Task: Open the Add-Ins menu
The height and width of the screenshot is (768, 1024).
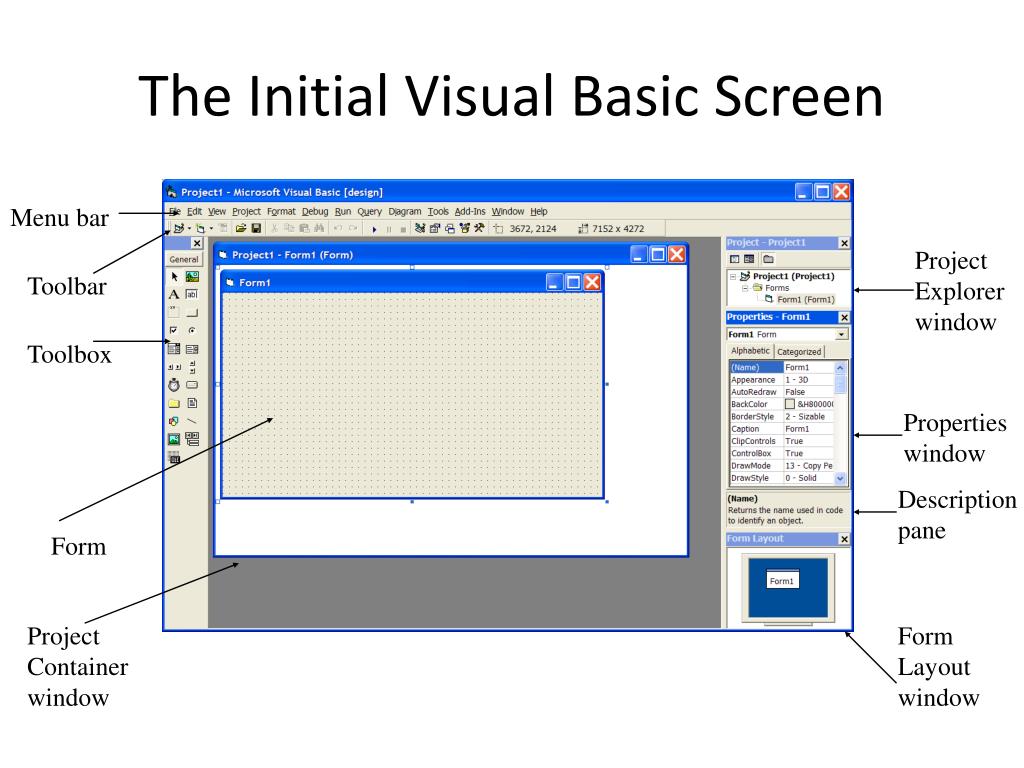Action: (x=470, y=212)
